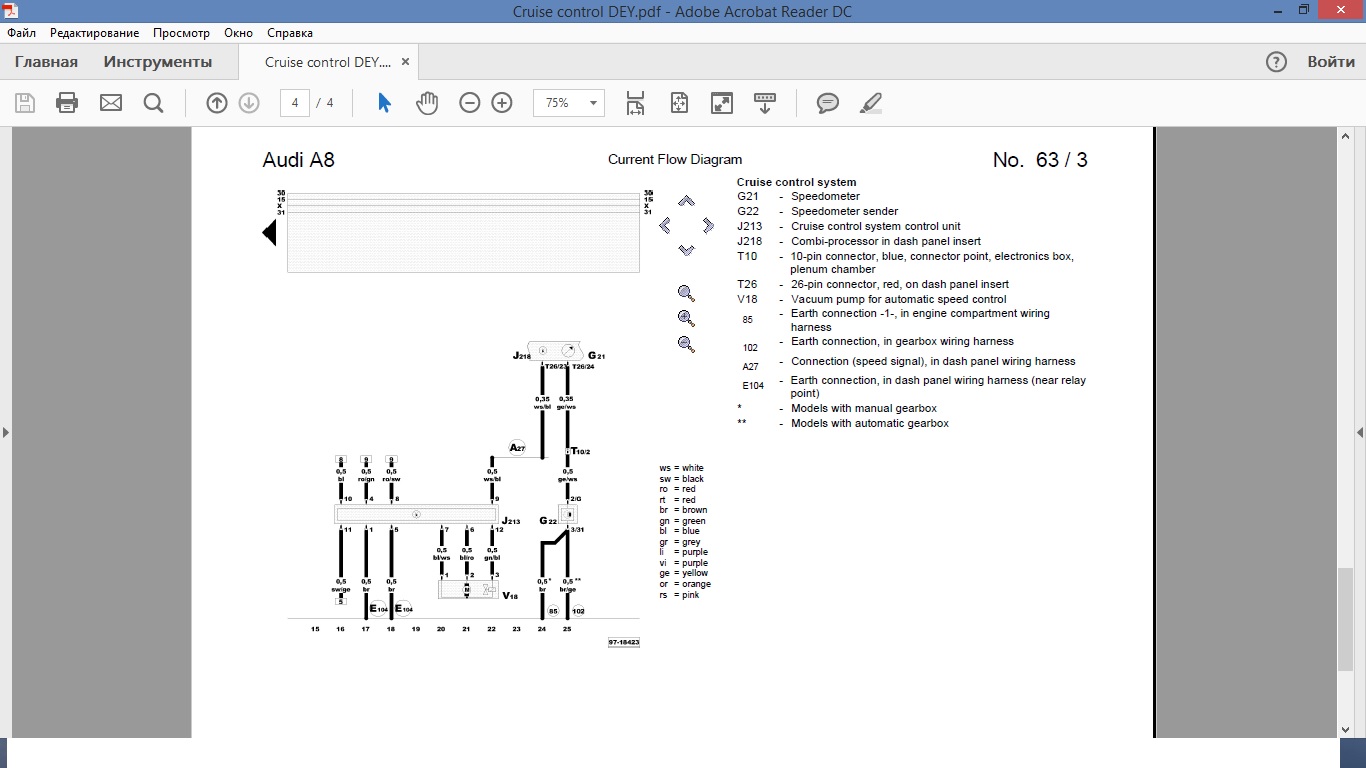
Task: Send the file by email icon
Action: pyautogui.click(x=110, y=103)
